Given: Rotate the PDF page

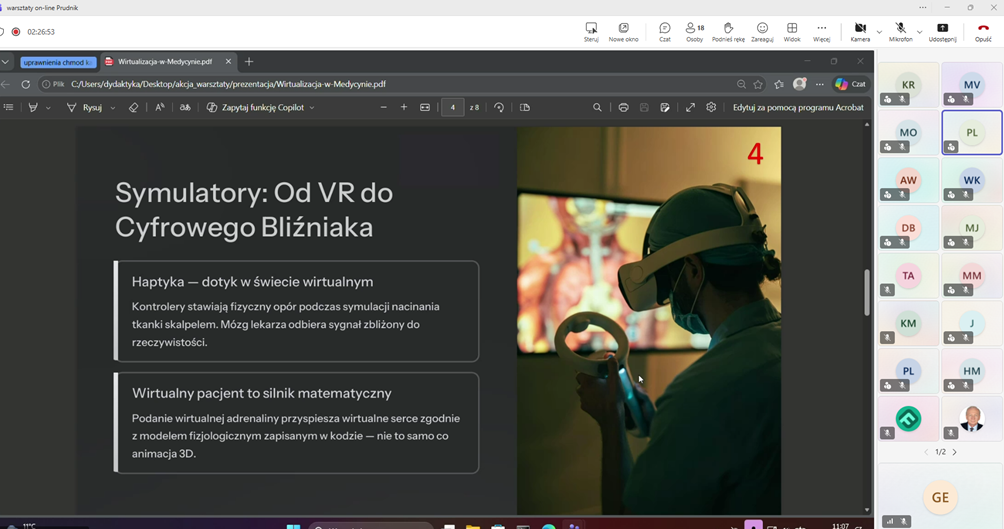Looking at the screenshot, I should coord(499,107).
